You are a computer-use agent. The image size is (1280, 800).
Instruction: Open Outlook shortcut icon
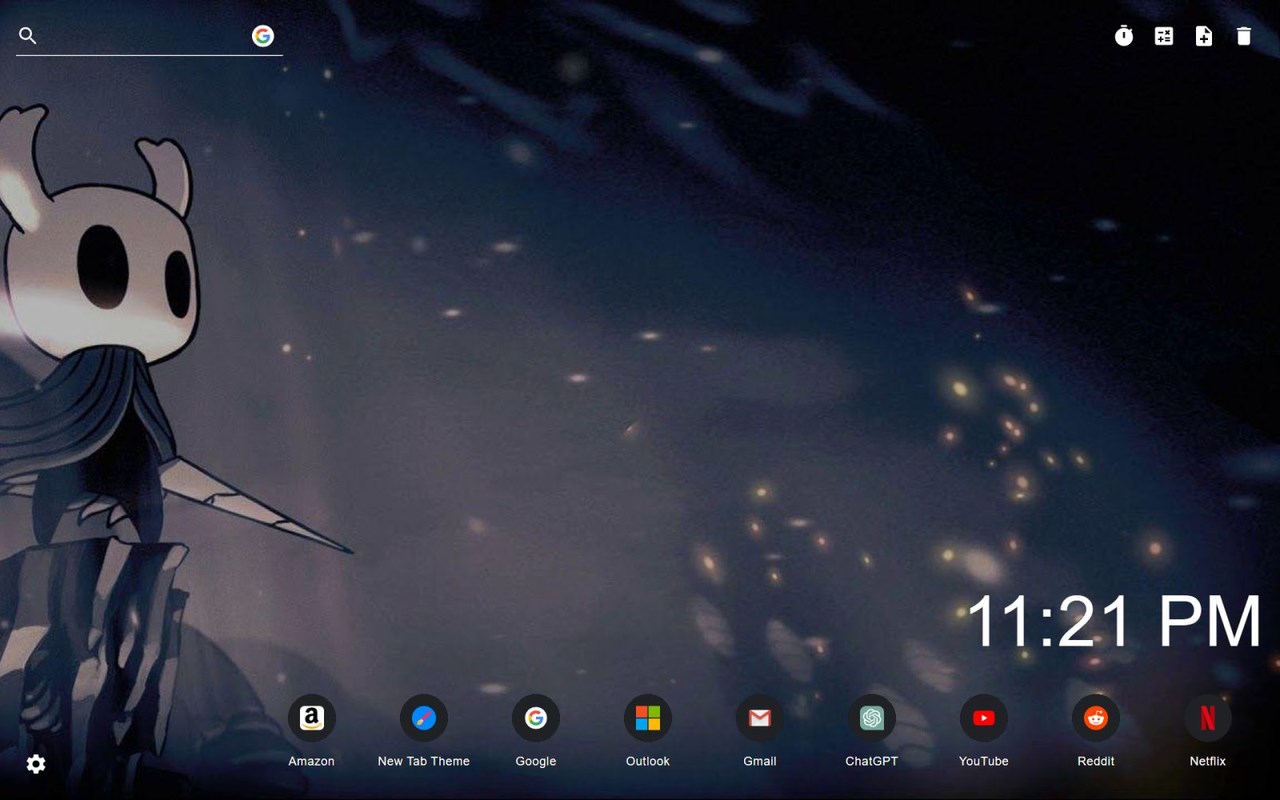coord(648,718)
